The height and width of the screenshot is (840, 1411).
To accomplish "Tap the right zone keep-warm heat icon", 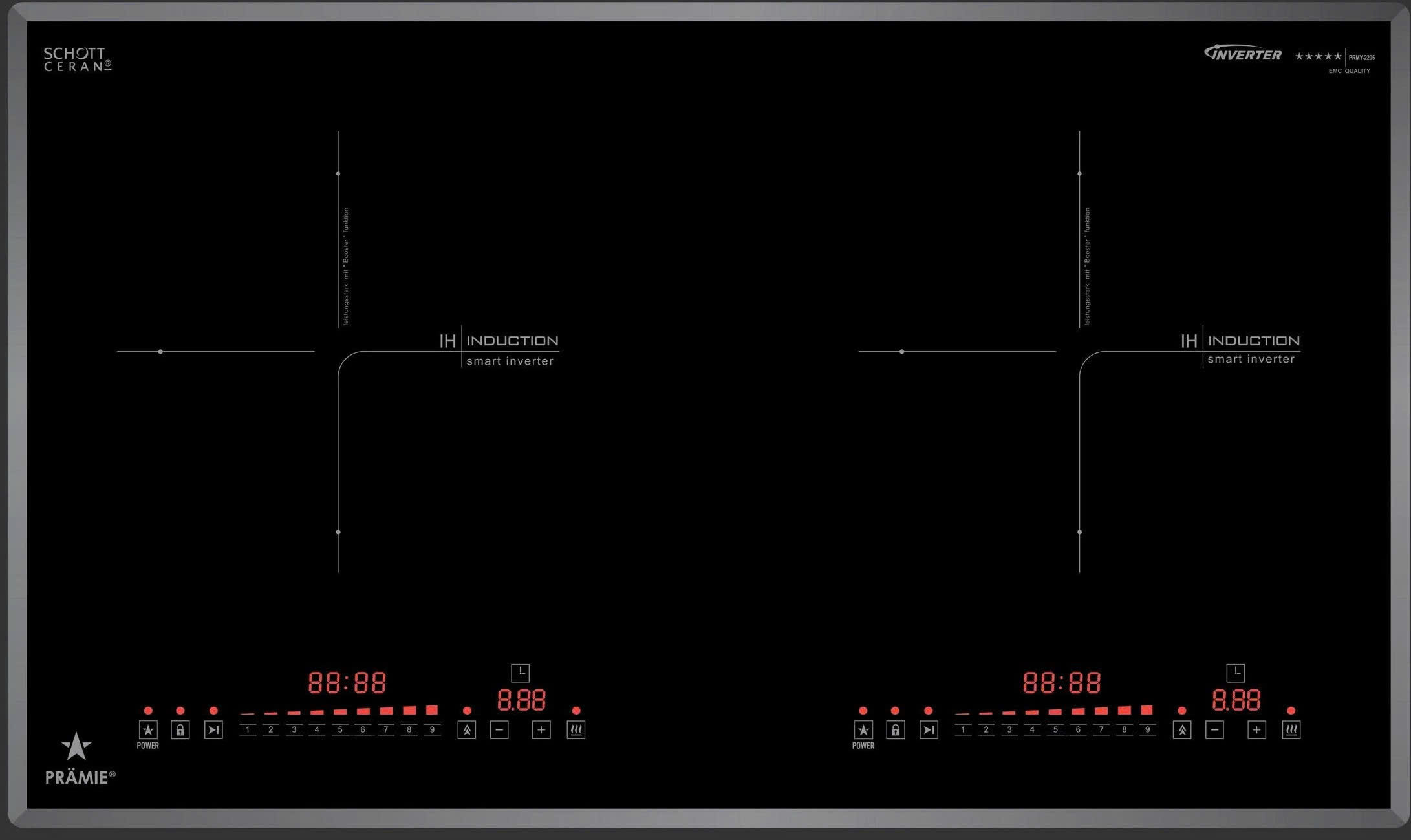I will 1291,730.
